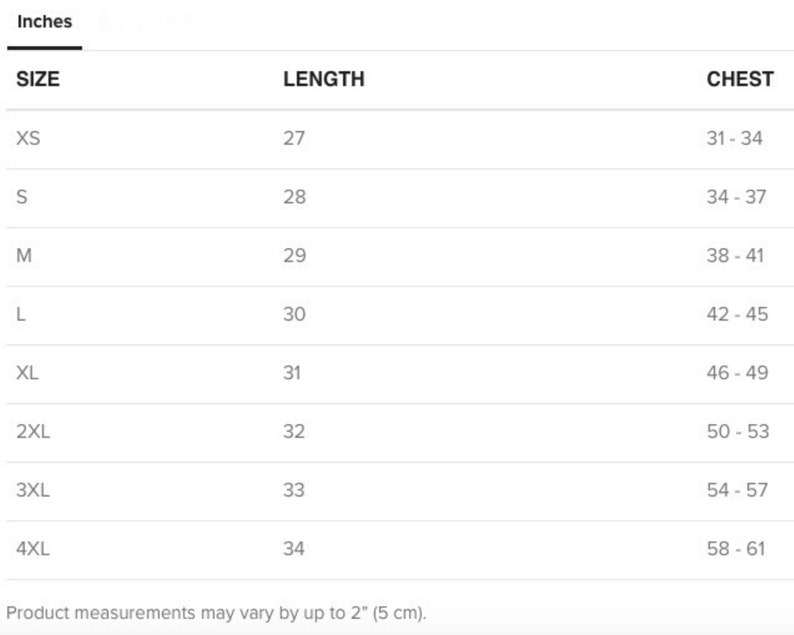Click the length value 27
The image size is (794, 635).
coord(294,138)
